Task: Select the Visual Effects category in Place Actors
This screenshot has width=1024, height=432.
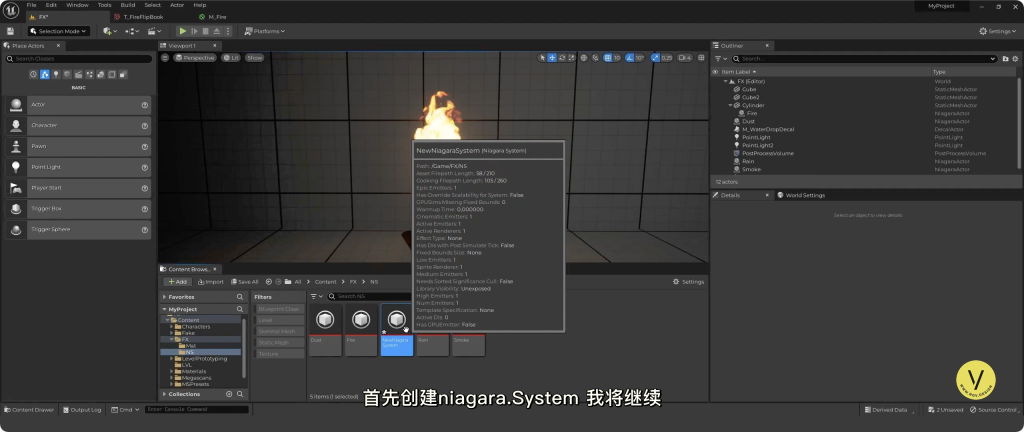Action: [89, 74]
